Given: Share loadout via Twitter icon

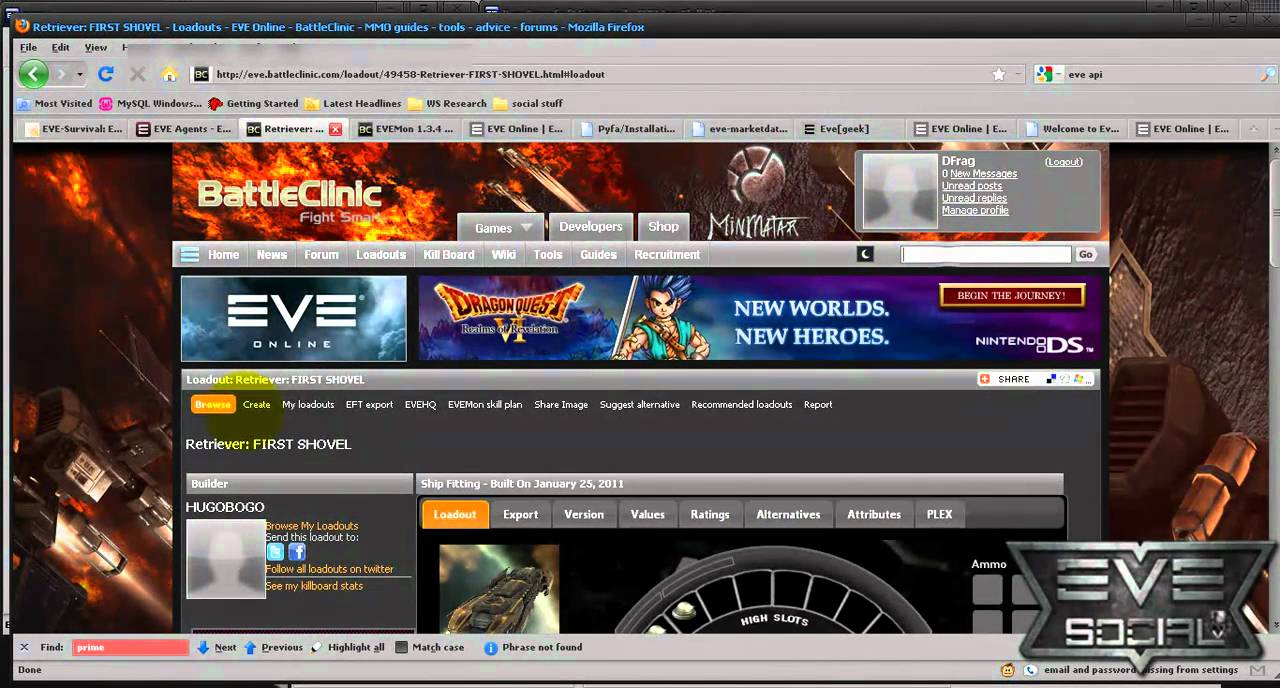Looking at the screenshot, I should click(x=275, y=553).
